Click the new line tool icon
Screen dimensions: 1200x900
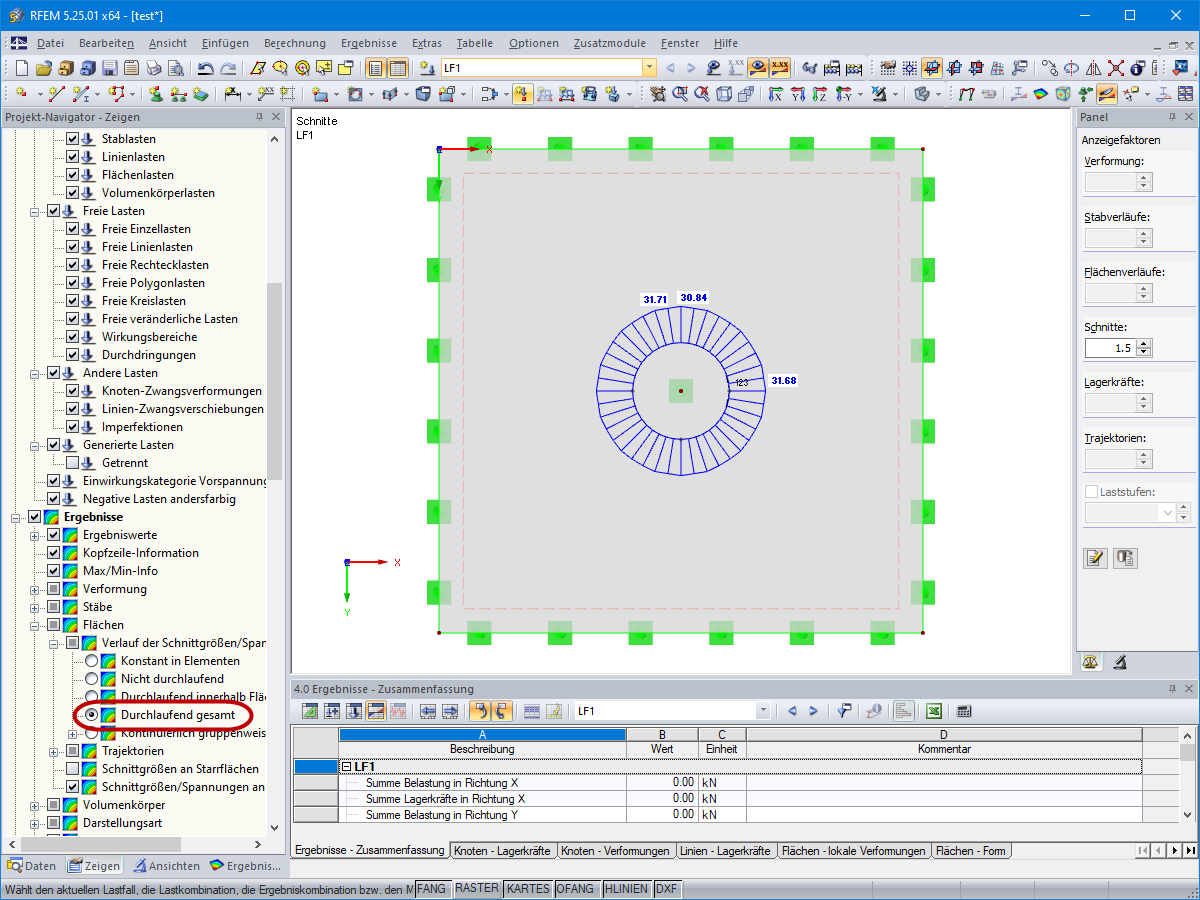57,94
